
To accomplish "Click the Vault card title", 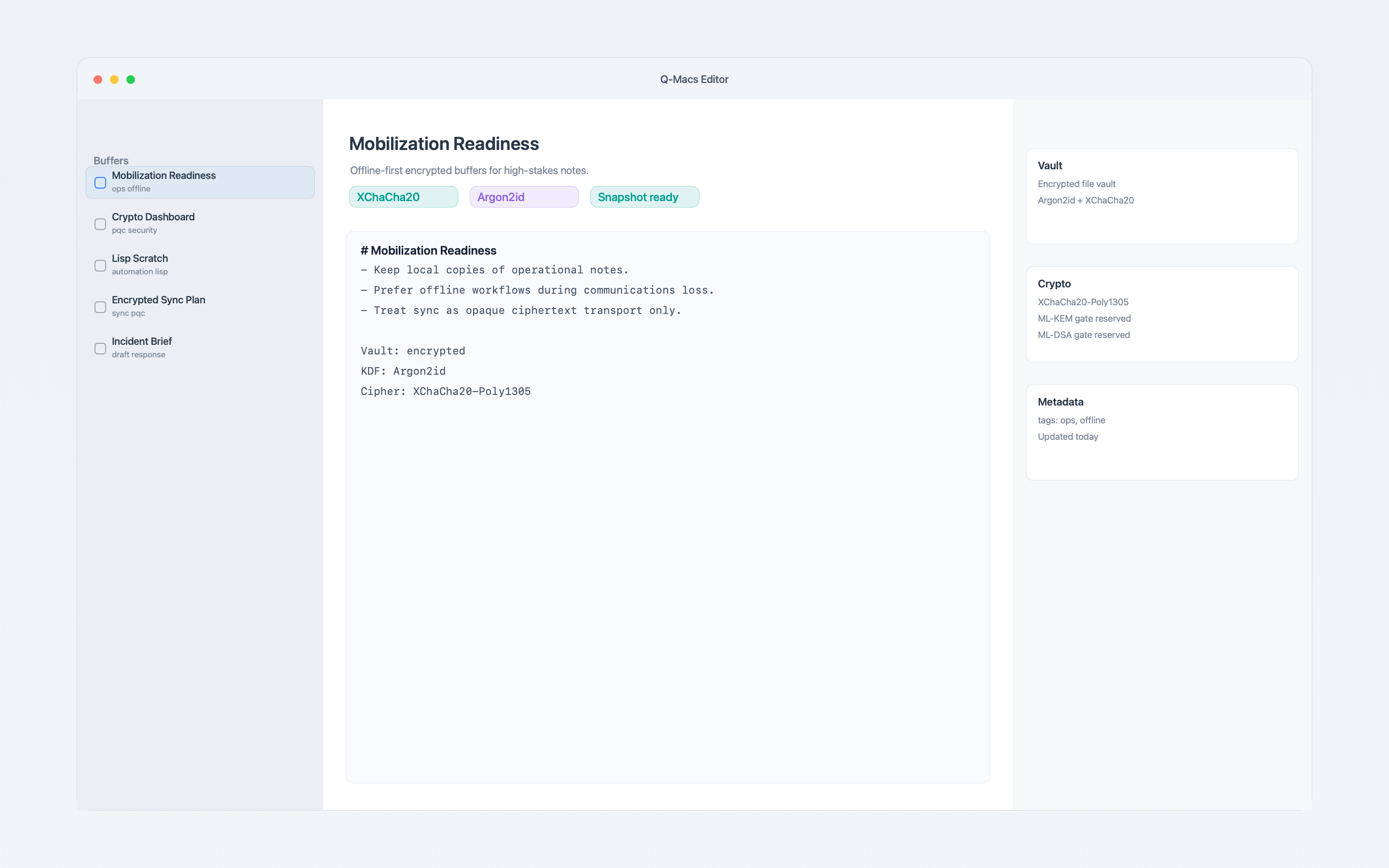I will (1050, 165).
